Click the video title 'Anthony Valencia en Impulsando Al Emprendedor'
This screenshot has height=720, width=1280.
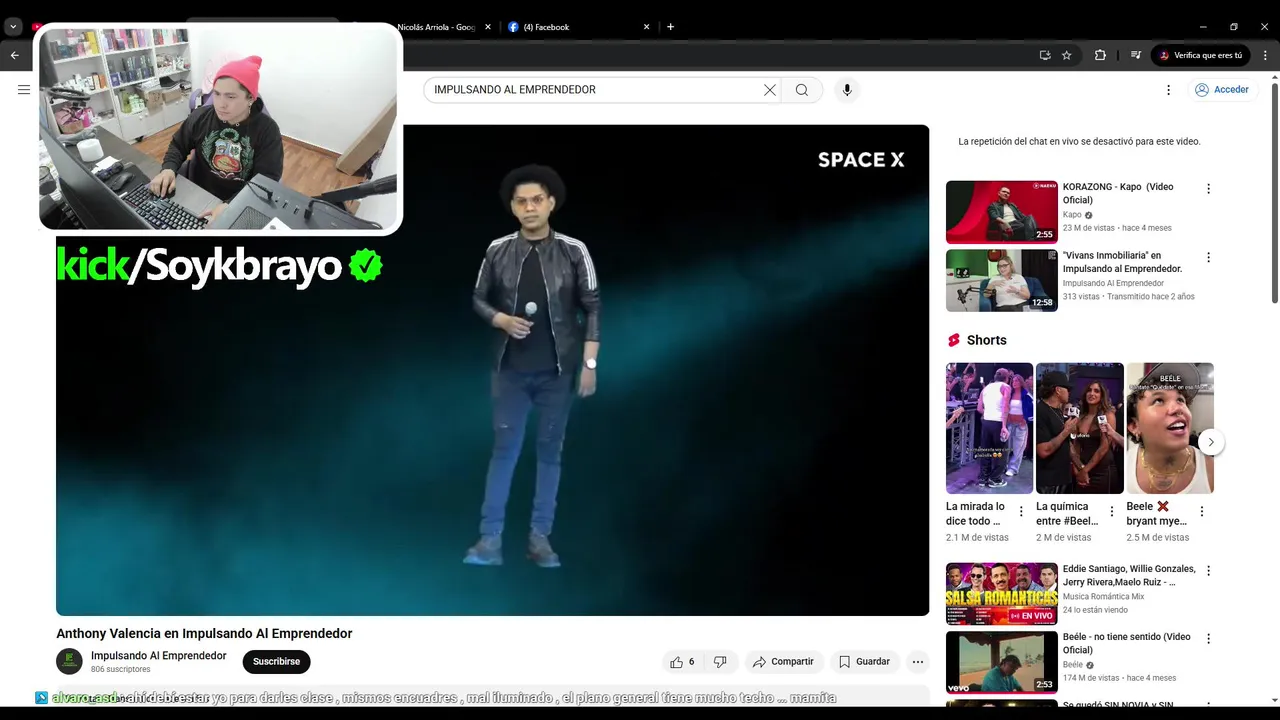coord(204,634)
